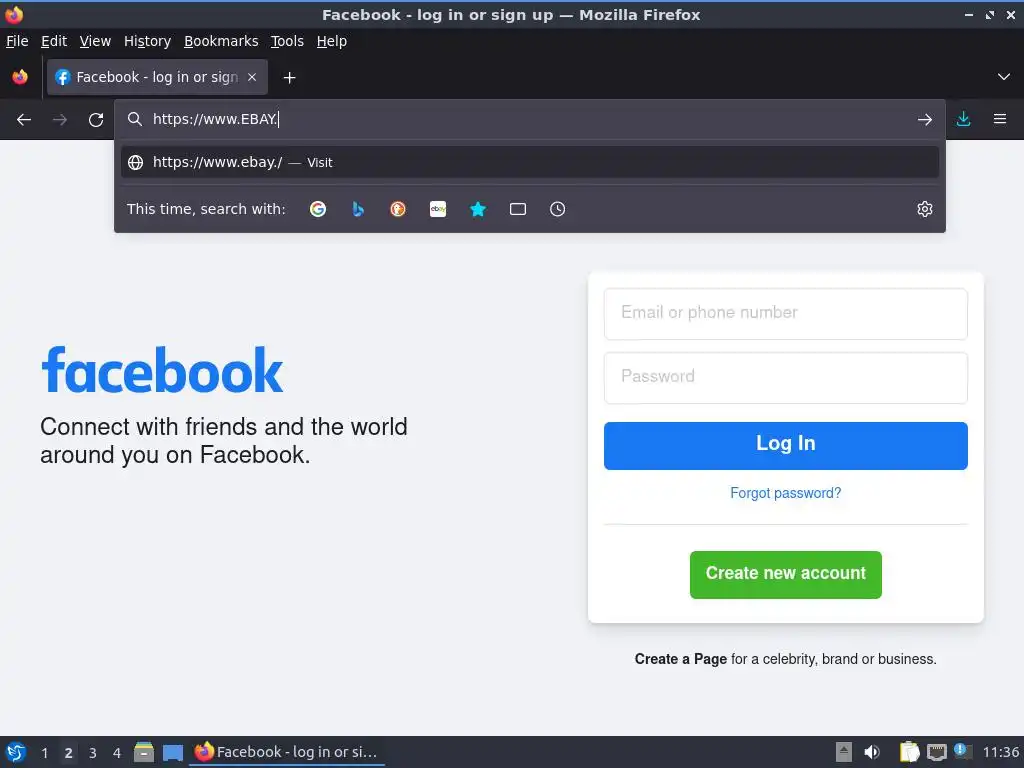Search in History clock icon
The width and height of the screenshot is (1024, 768).
pyautogui.click(x=558, y=209)
